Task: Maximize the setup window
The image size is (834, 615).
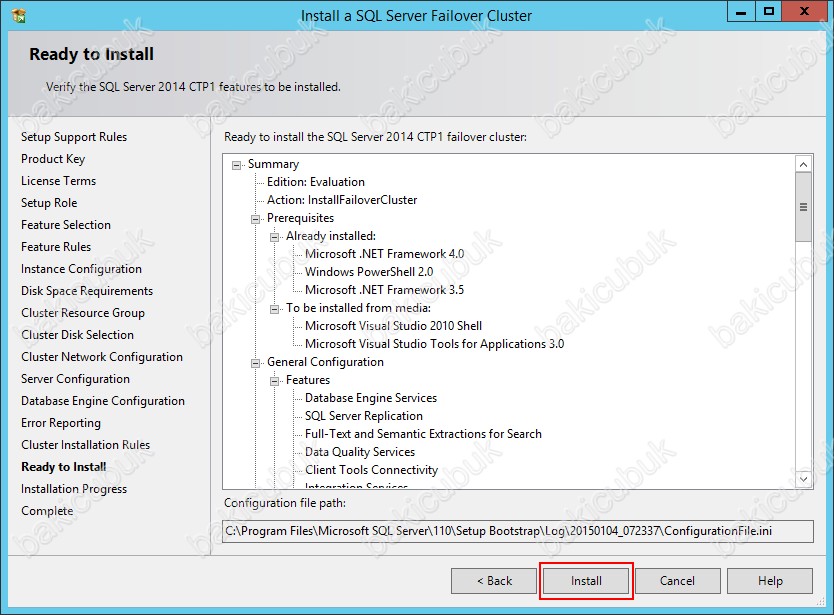Action: click(769, 12)
